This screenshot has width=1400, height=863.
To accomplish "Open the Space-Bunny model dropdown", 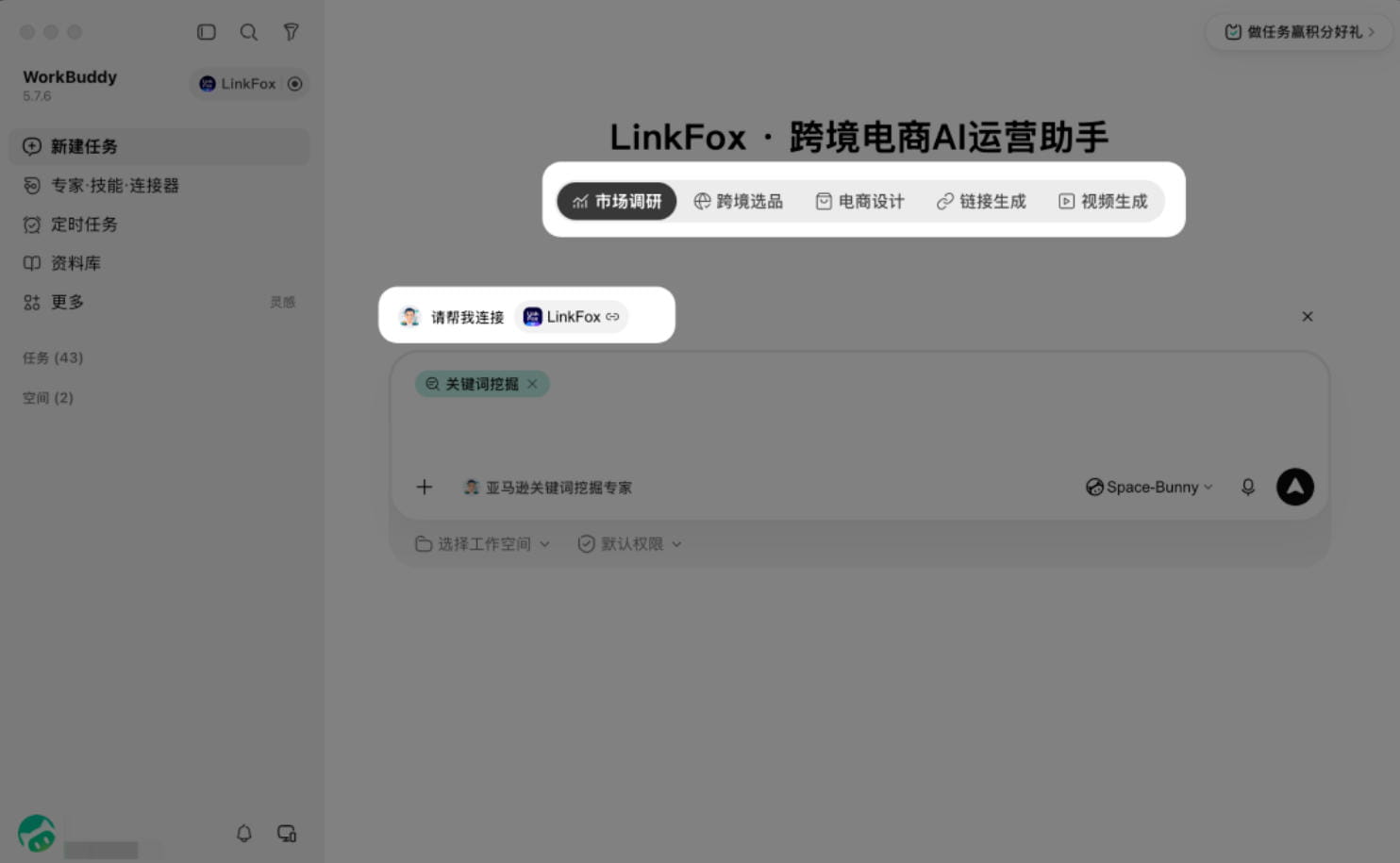I will point(1149,488).
